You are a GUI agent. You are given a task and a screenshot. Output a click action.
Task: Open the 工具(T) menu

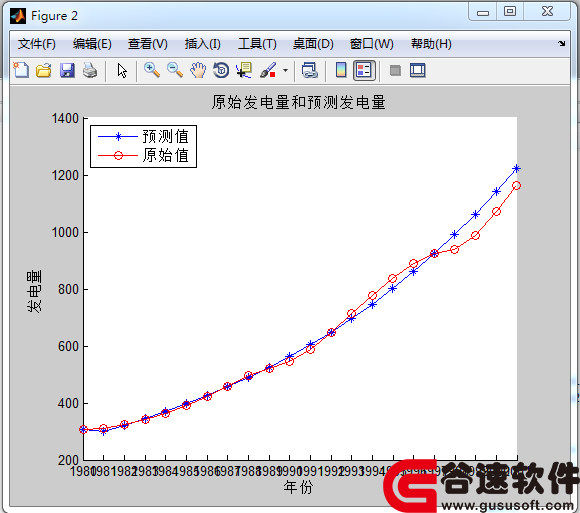point(257,44)
